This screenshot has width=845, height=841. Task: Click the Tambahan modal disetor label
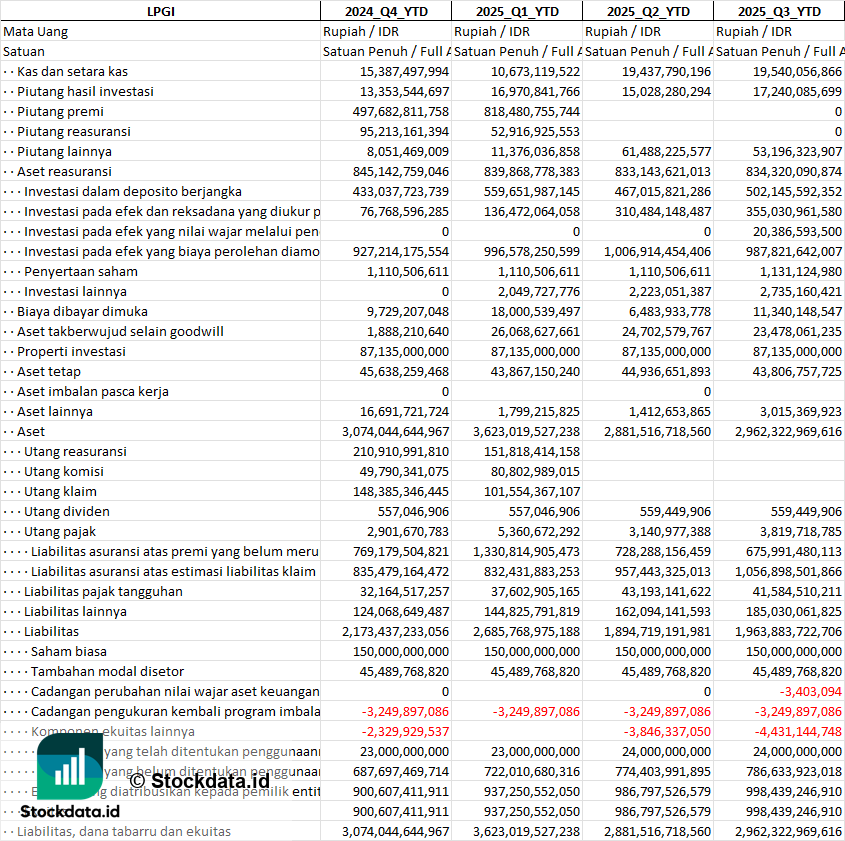(107, 671)
